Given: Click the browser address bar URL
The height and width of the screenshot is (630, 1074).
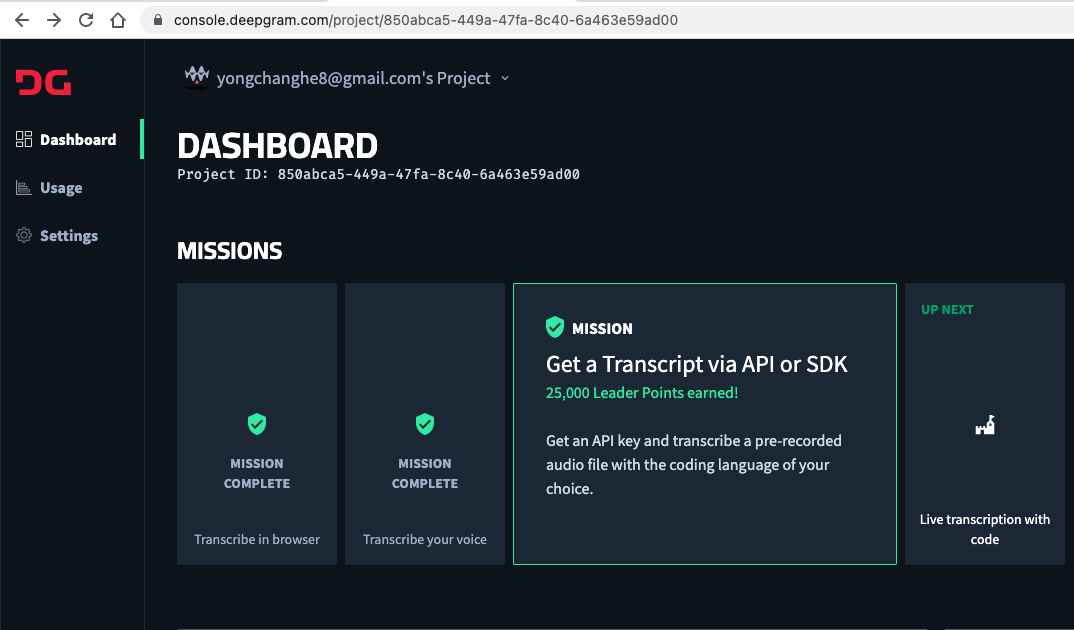Looking at the screenshot, I should (x=426, y=20).
